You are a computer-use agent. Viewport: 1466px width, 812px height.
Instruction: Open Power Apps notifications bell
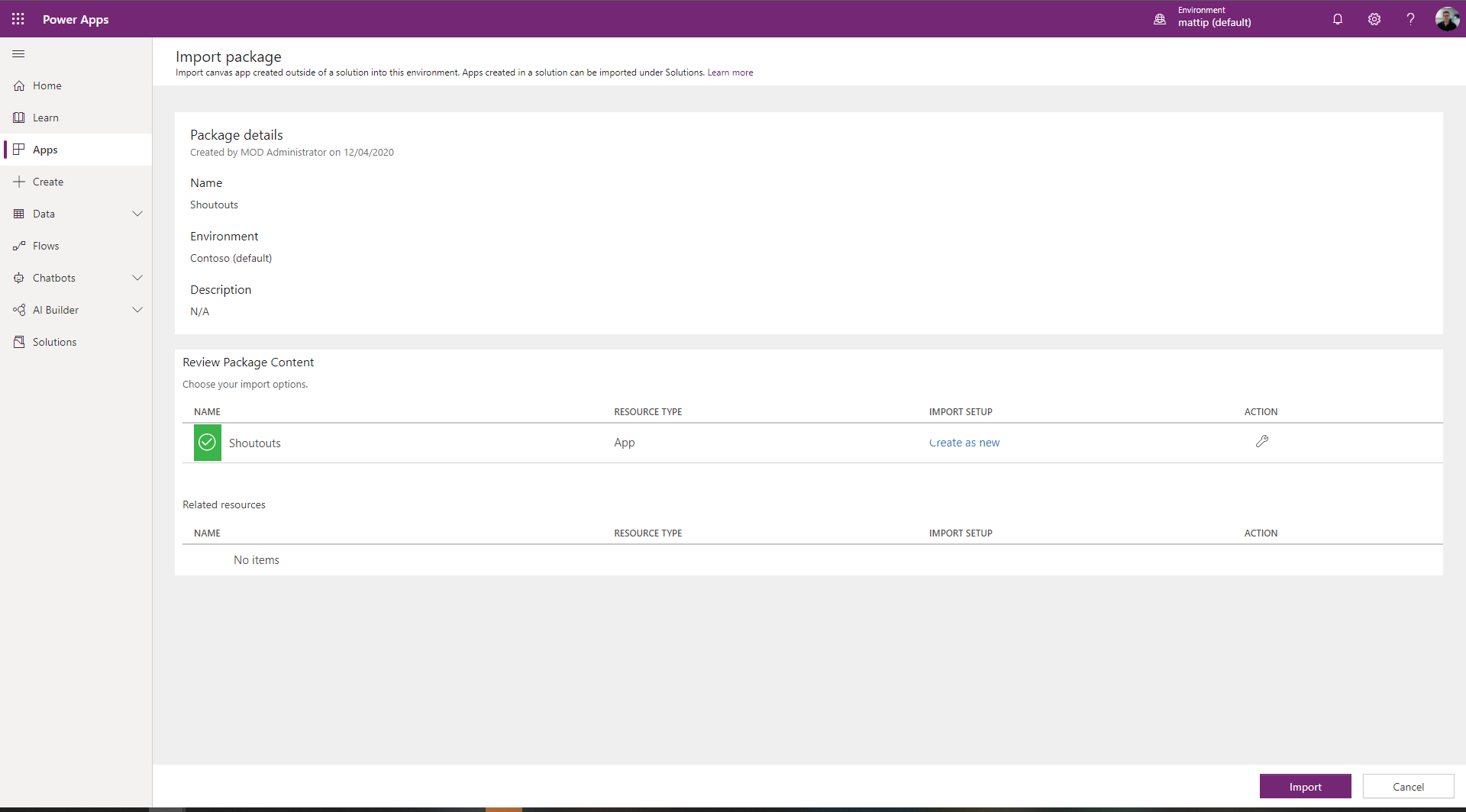pyautogui.click(x=1337, y=19)
